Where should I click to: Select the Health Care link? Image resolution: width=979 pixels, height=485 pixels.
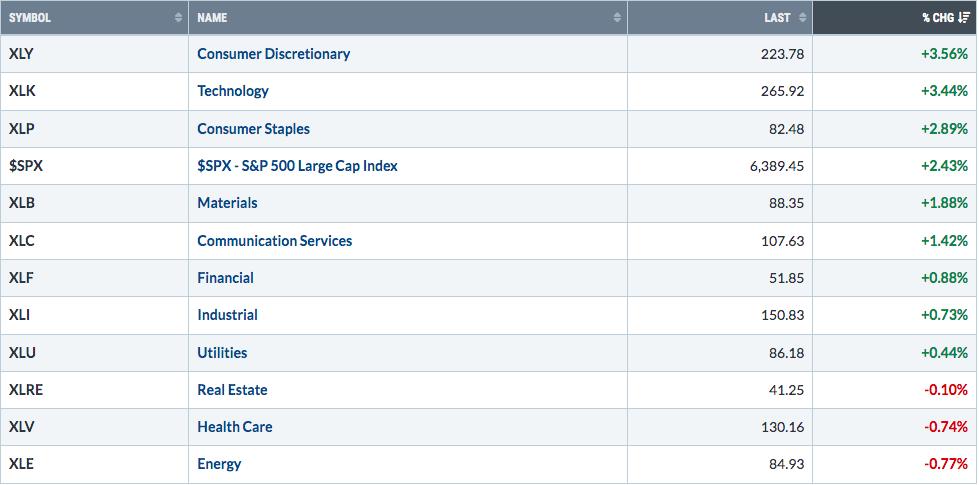tap(235, 427)
